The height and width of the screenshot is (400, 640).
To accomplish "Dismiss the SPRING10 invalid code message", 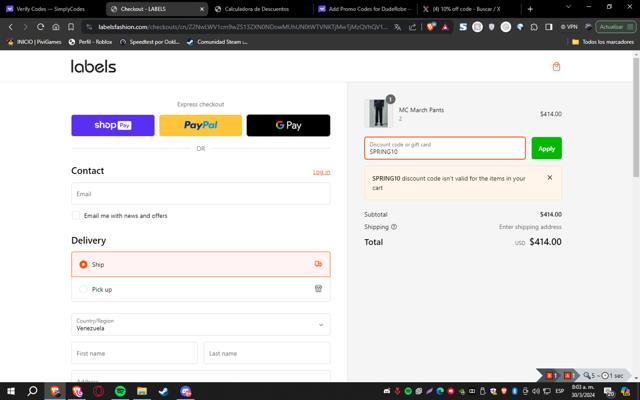I will pyautogui.click(x=550, y=178).
